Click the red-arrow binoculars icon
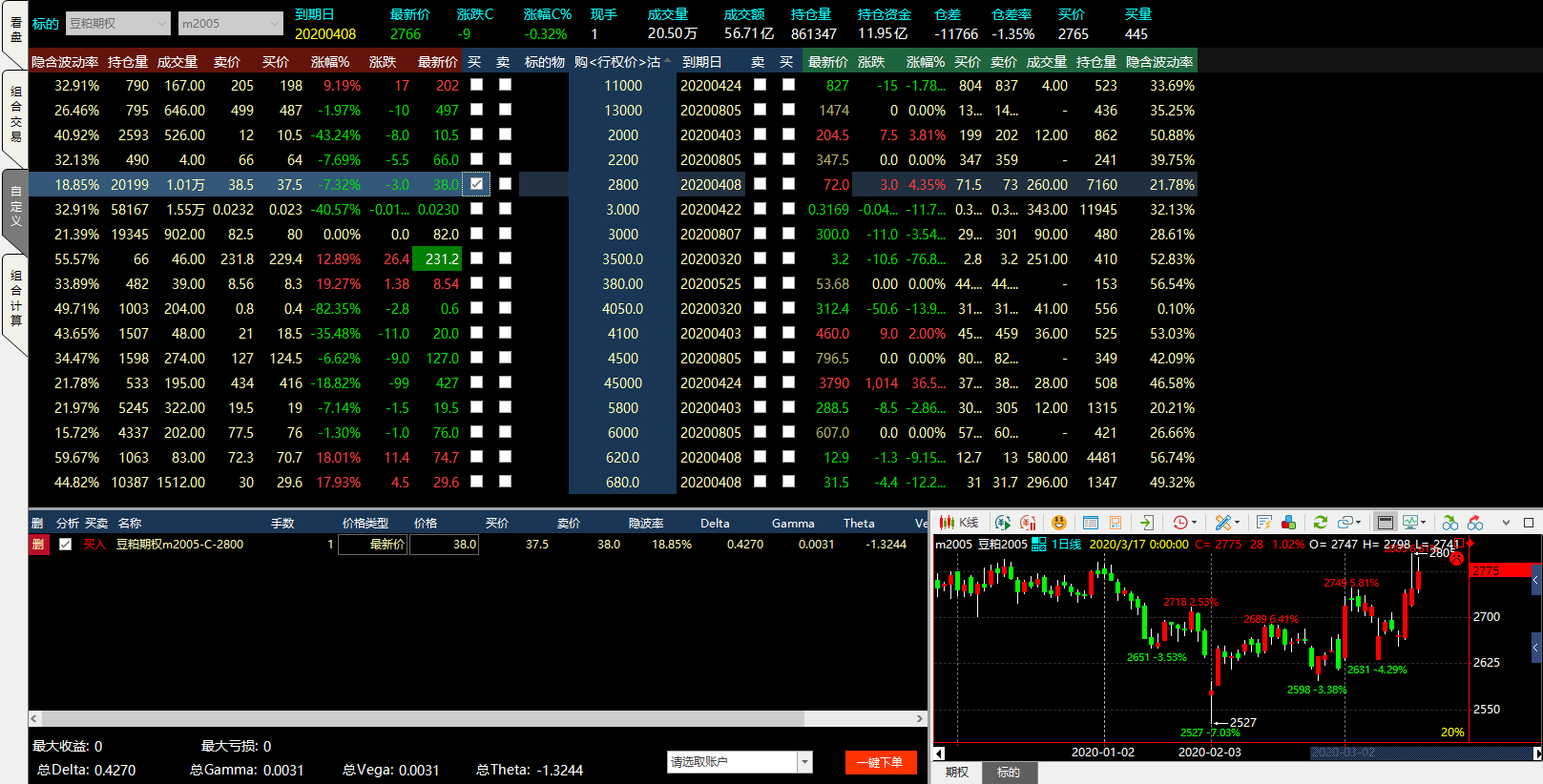The width and height of the screenshot is (1543, 784). click(1475, 523)
